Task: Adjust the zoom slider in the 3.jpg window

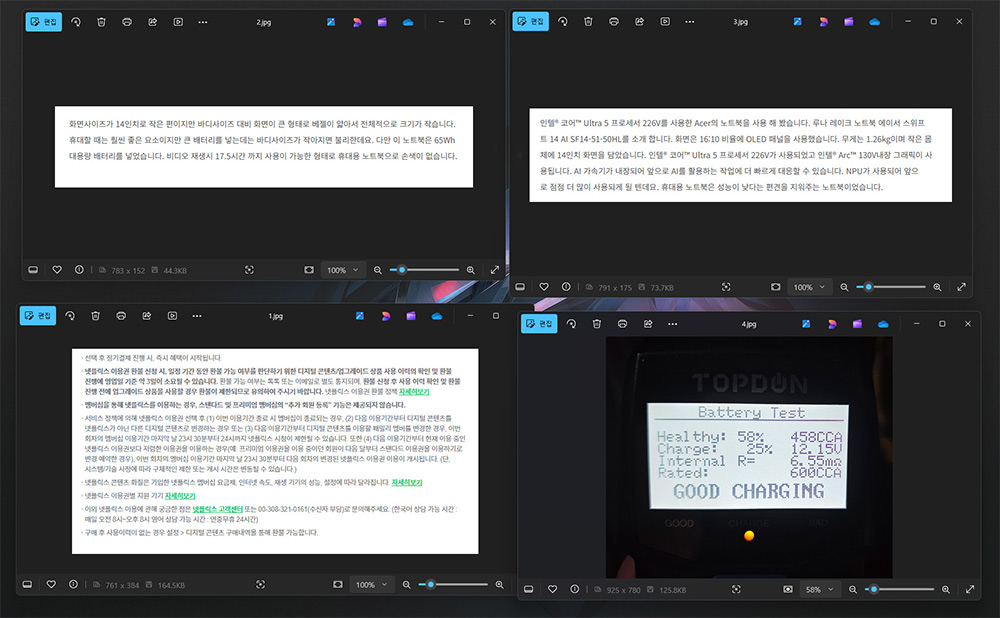Action: click(x=891, y=287)
